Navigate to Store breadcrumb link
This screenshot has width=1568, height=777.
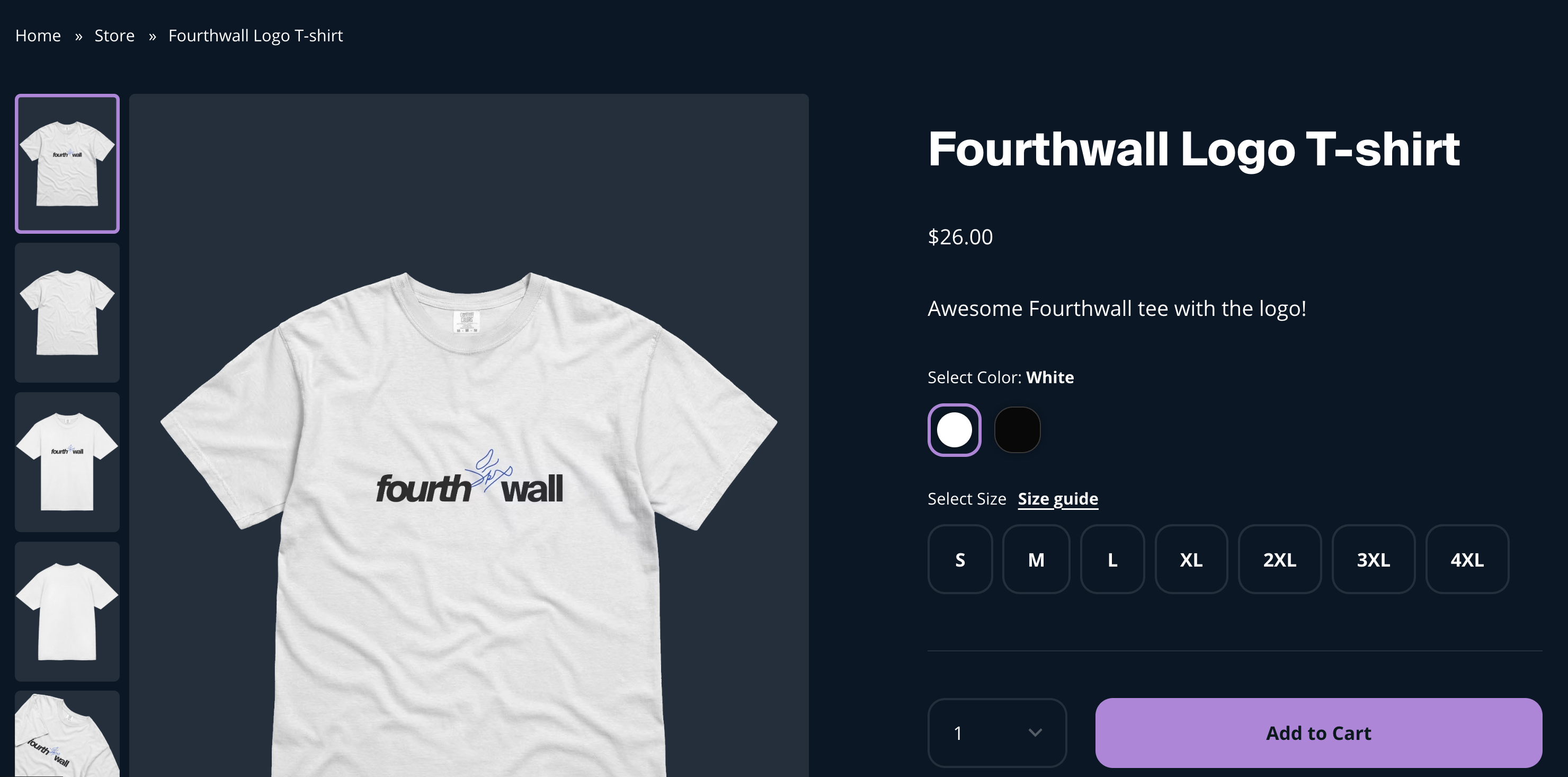point(114,36)
